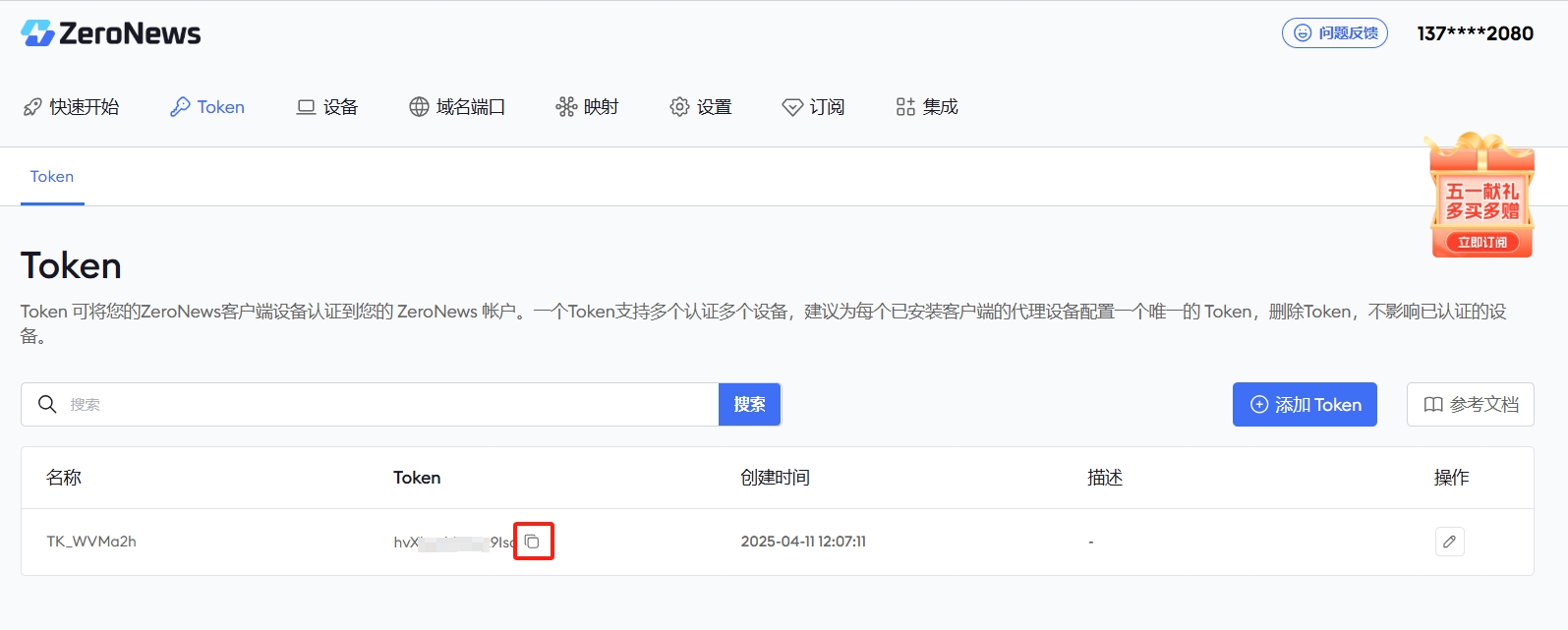Viewport: 1568px width, 630px height.
Task: Click the 五一献礼 立即订阅 promo banner
Action: tap(1481, 196)
